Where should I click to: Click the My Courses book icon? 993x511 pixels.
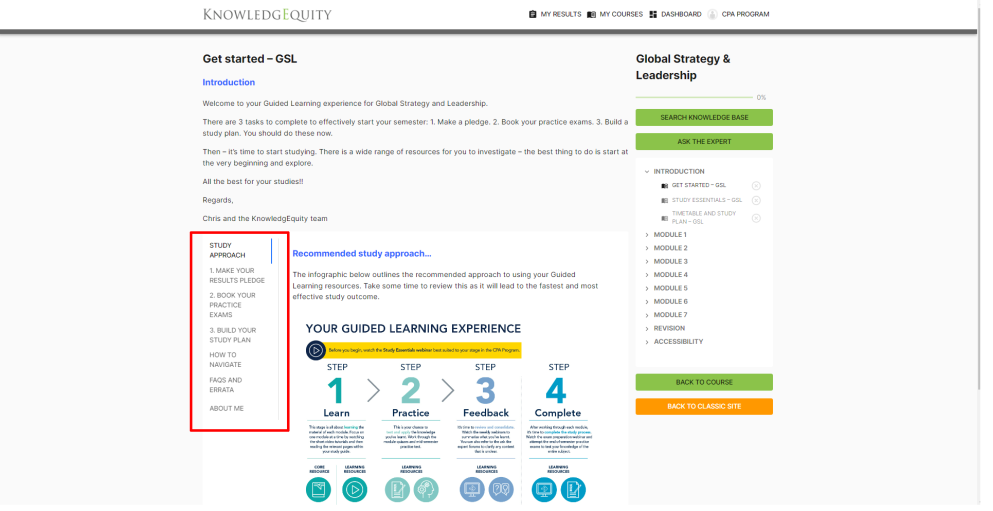pyautogui.click(x=592, y=14)
